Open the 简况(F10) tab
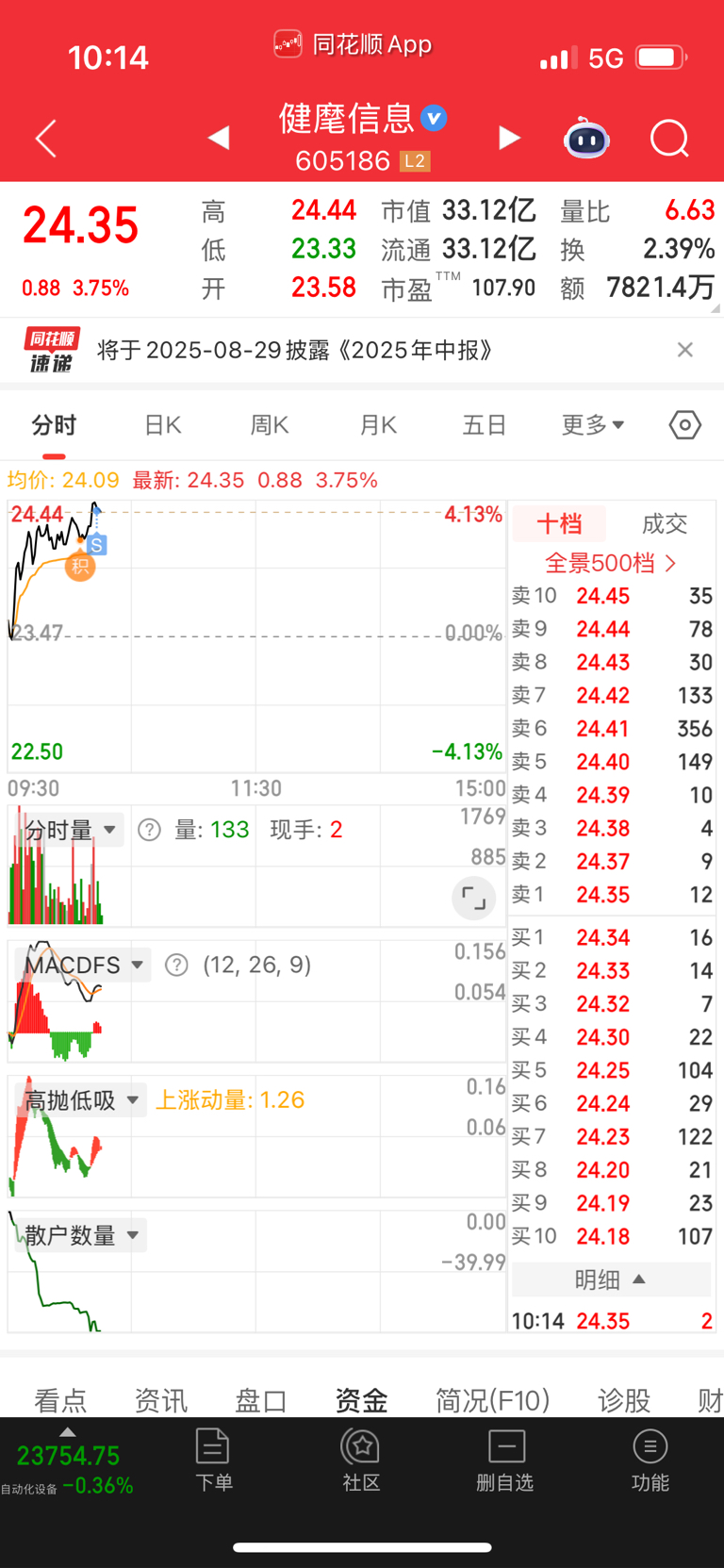Viewport: 724px width, 1568px height. pos(492,1400)
